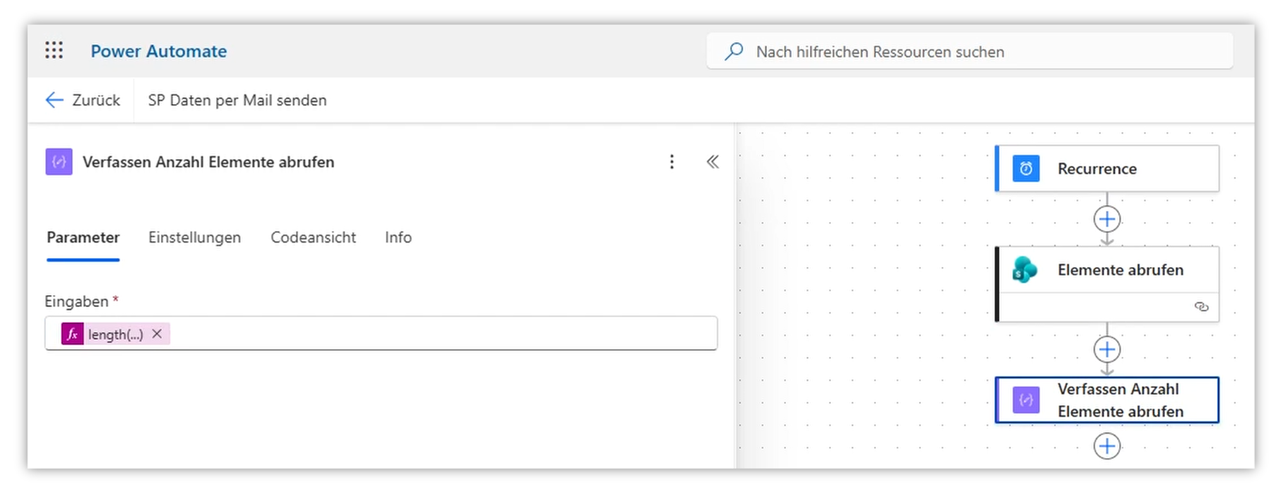Click the panel title Verfassen Anzahl Elemente abrufen

[x=208, y=162]
